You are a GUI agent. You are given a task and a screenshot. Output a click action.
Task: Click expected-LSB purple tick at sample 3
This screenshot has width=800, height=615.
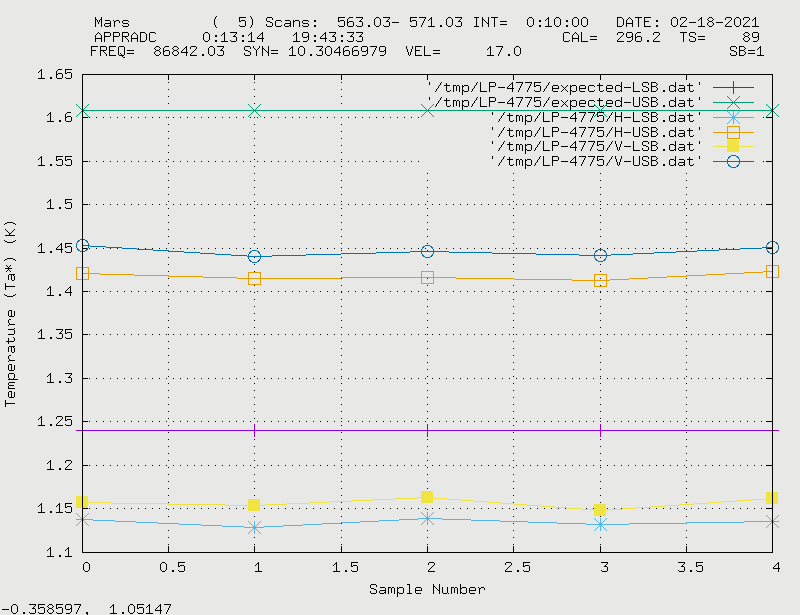click(601, 431)
